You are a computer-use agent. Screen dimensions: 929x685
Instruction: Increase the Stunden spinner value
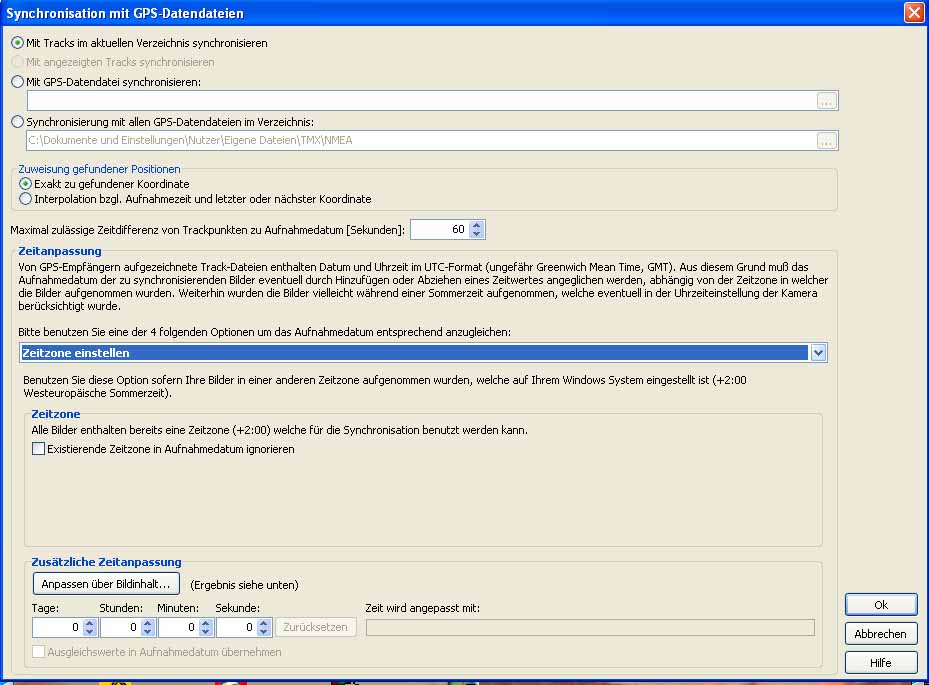pos(148,623)
